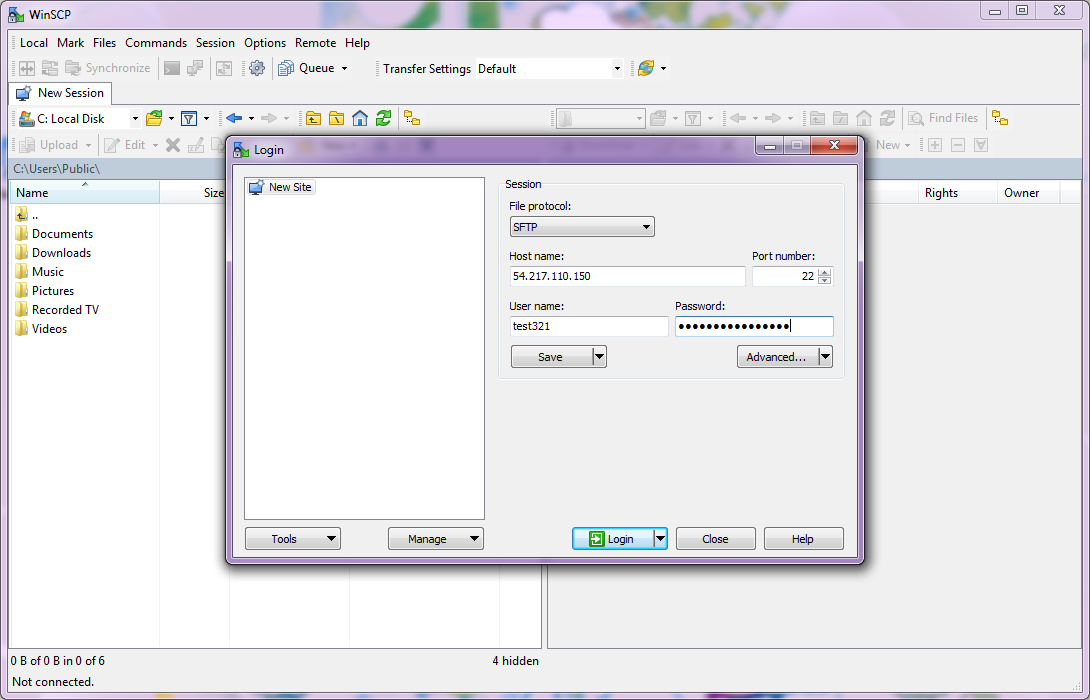Click the Edit toolbar button

tap(125, 145)
